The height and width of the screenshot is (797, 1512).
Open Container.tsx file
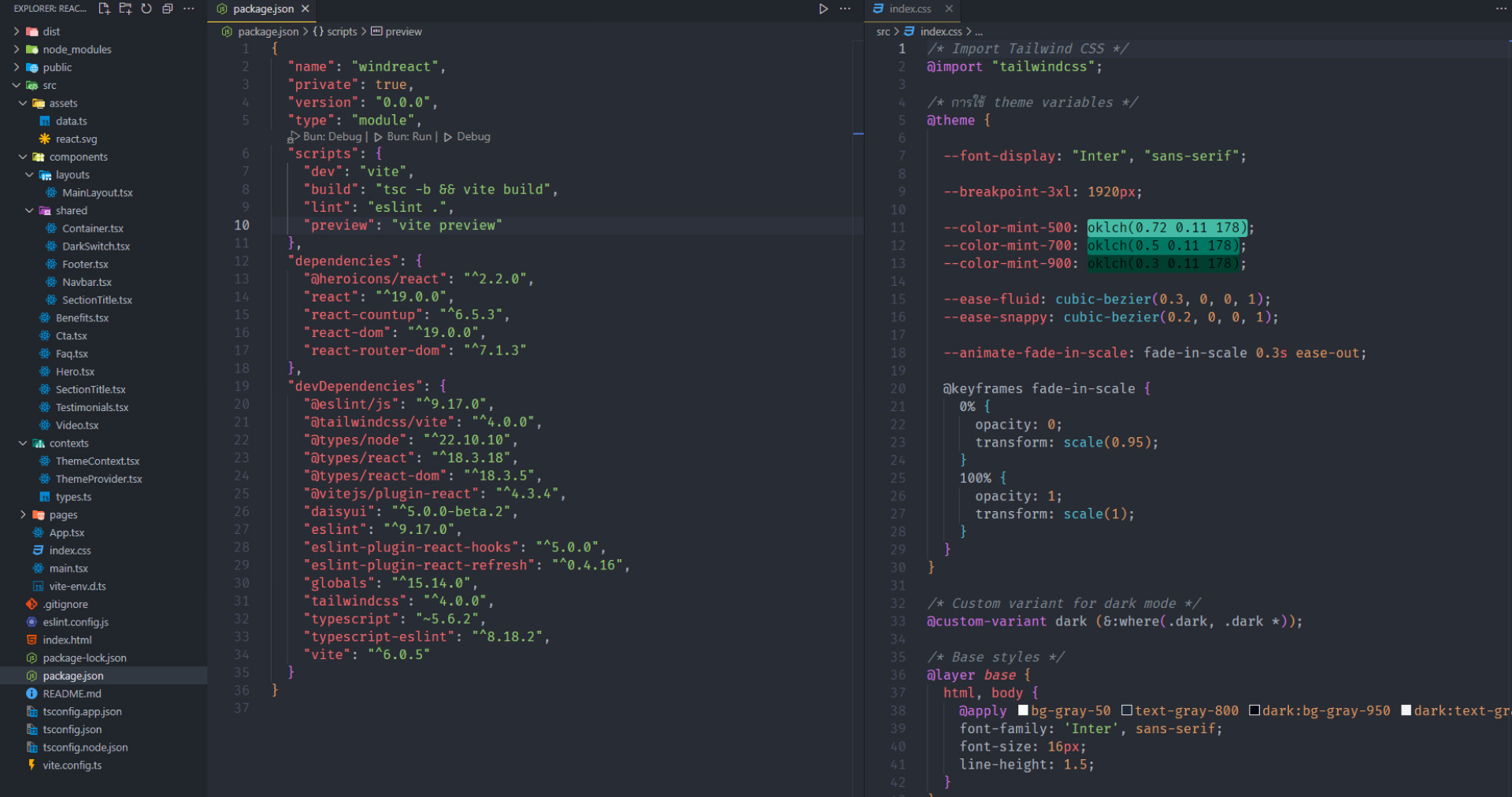coord(93,228)
